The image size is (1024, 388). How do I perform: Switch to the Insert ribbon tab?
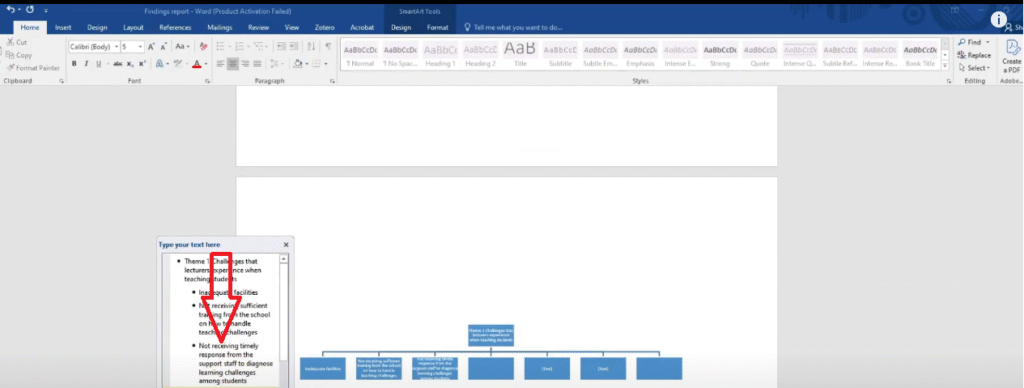click(63, 27)
